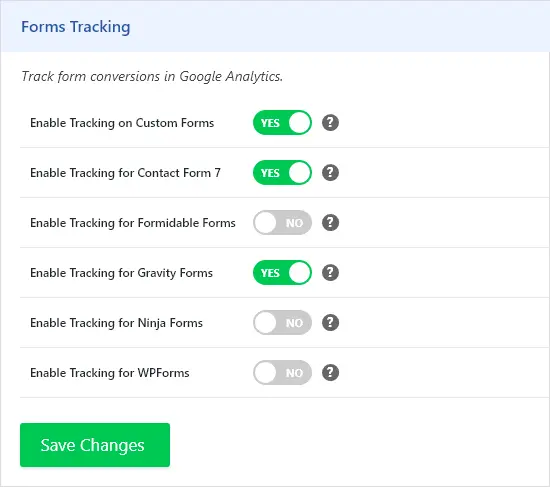Switch off Gravity Forms tracking toggle

(282, 273)
